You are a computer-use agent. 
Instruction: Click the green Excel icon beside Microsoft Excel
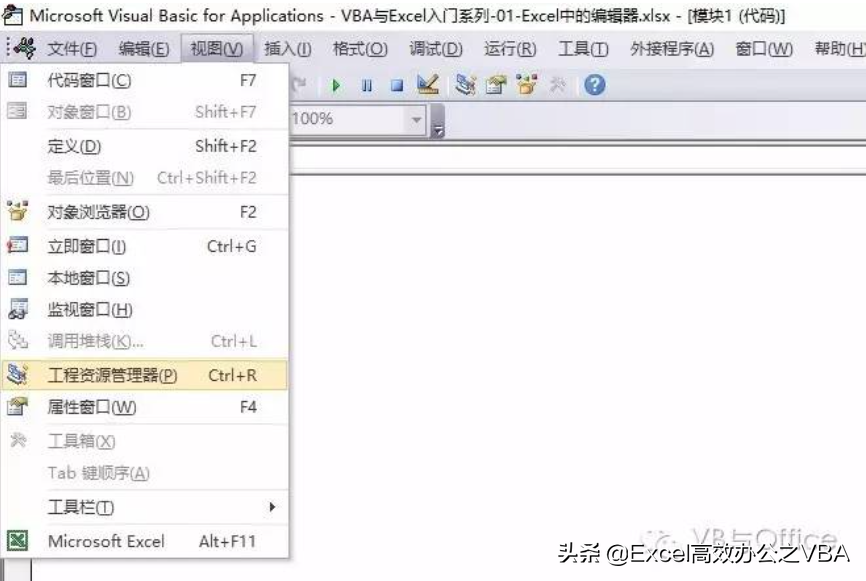[x=17, y=540]
